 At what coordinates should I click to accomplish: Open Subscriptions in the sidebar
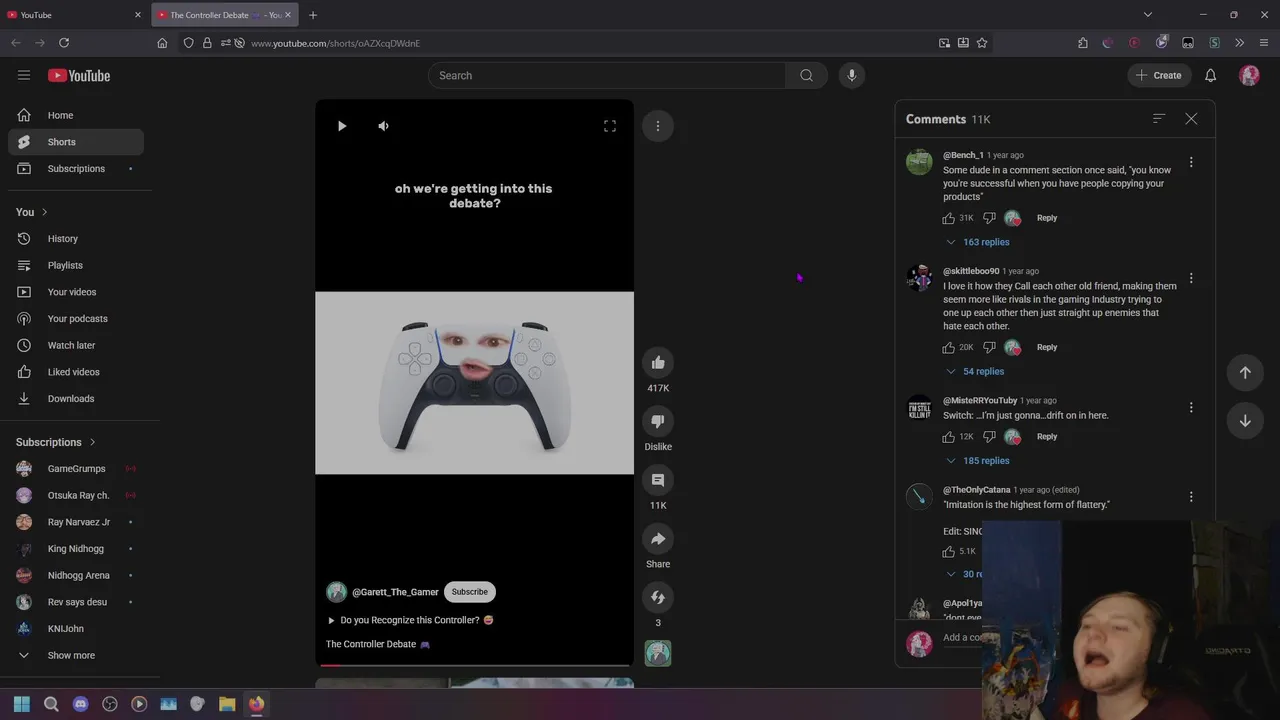pyautogui.click(x=76, y=169)
